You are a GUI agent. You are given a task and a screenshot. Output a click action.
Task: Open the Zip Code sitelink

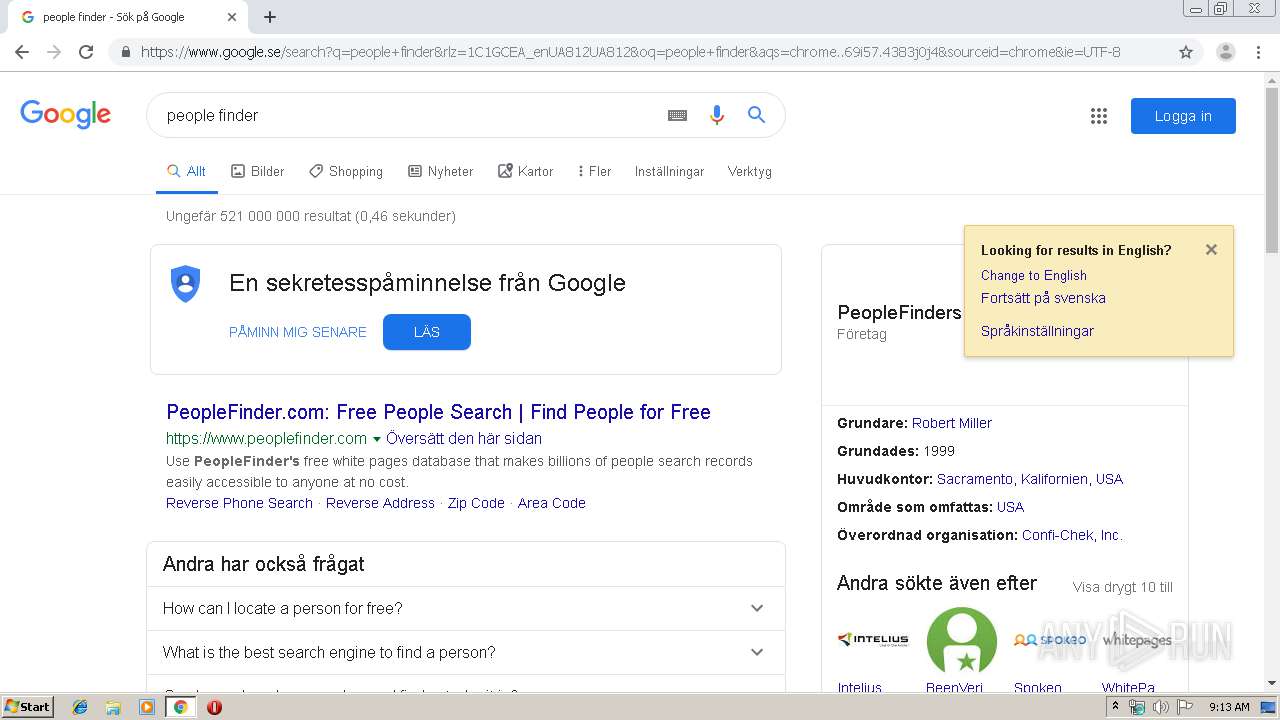476,503
